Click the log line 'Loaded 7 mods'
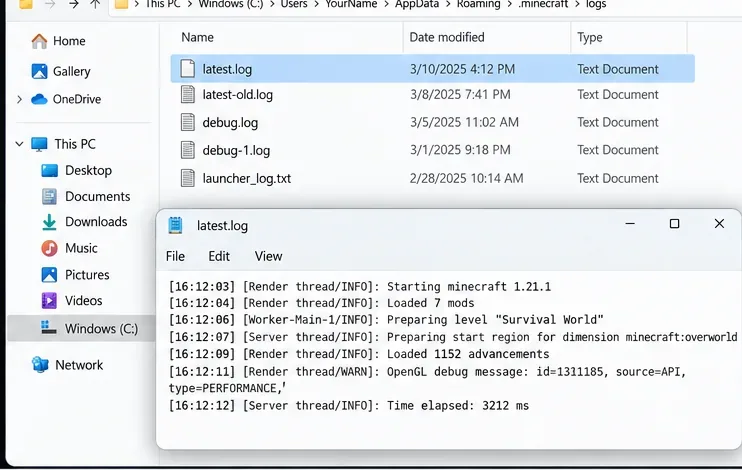 (321, 303)
